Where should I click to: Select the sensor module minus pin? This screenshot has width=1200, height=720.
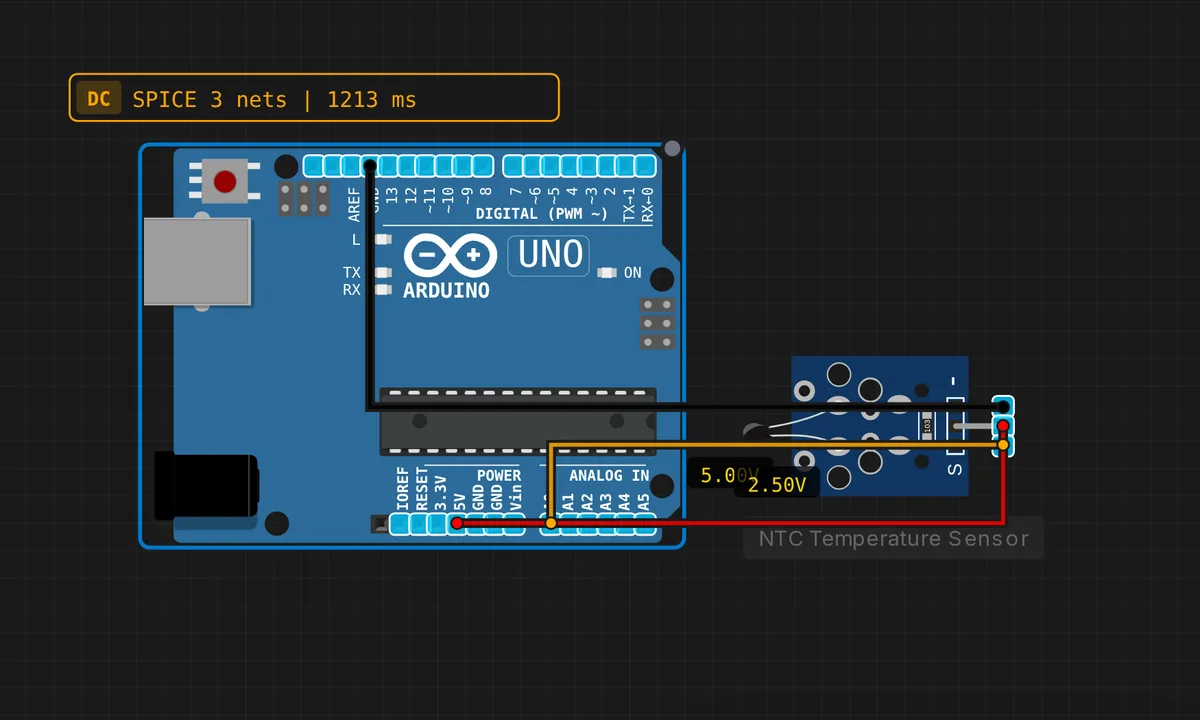pyautogui.click(x=1003, y=407)
